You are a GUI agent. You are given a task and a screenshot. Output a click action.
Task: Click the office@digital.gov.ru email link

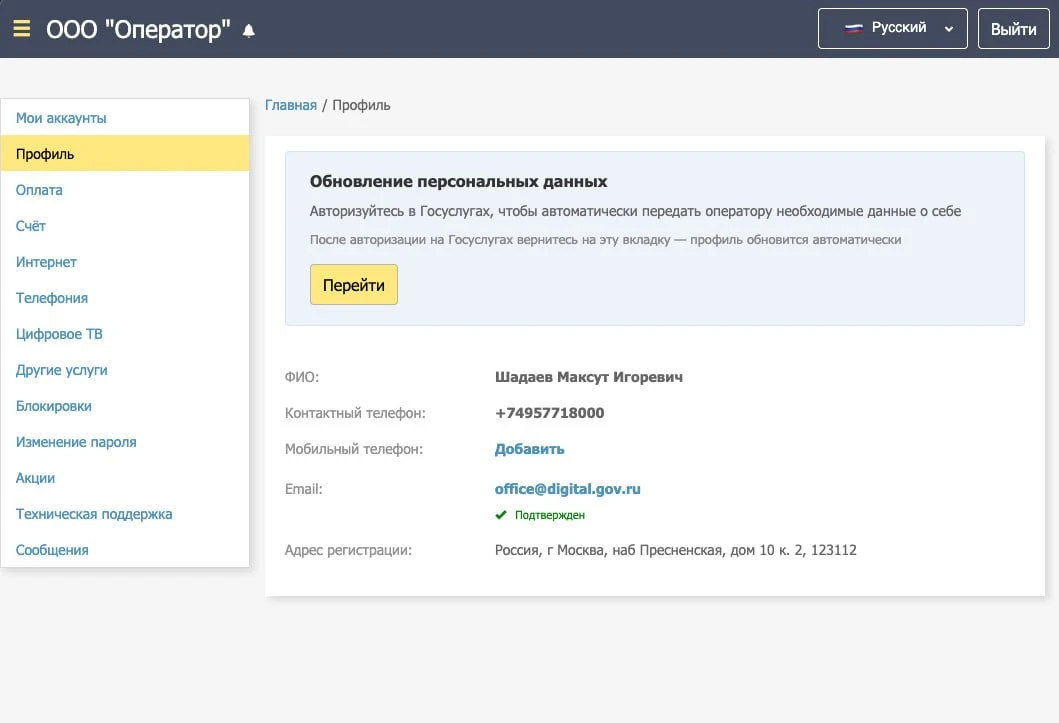click(x=567, y=489)
